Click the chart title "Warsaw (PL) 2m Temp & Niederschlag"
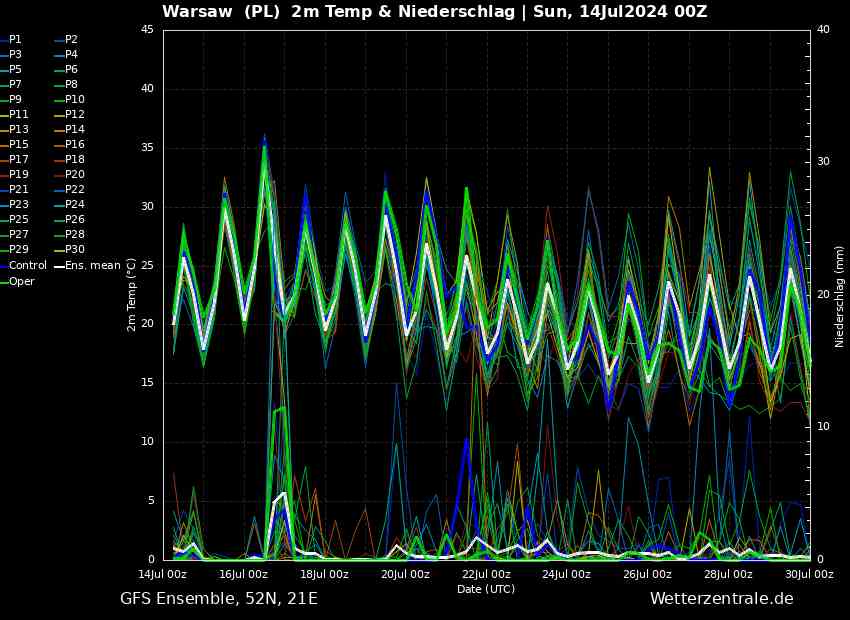The image size is (850, 620). (338, 11)
